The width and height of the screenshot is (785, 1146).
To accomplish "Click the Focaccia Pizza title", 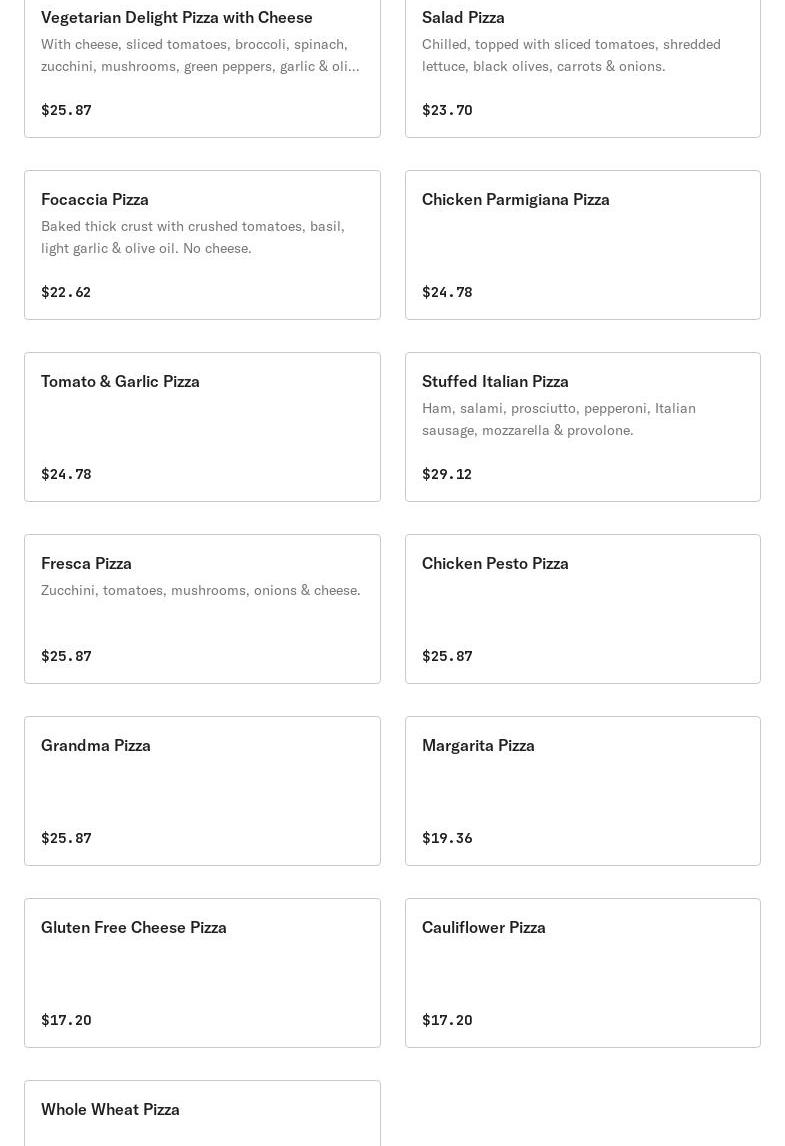I will coord(95,199).
